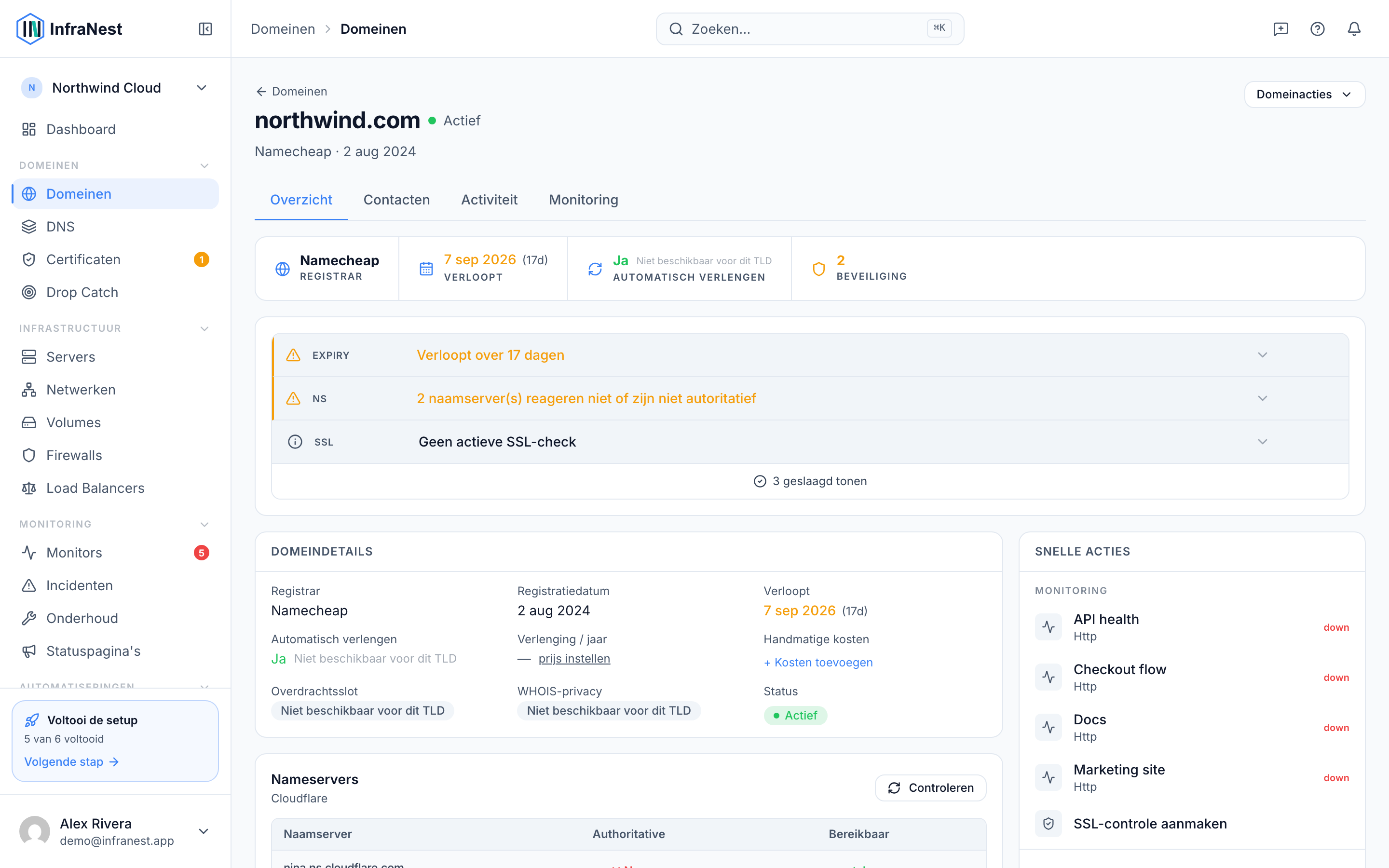This screenshot has width=1389, height=868.
Task: Open the Docs monitor entry
Action: [x=1192, y=727]
